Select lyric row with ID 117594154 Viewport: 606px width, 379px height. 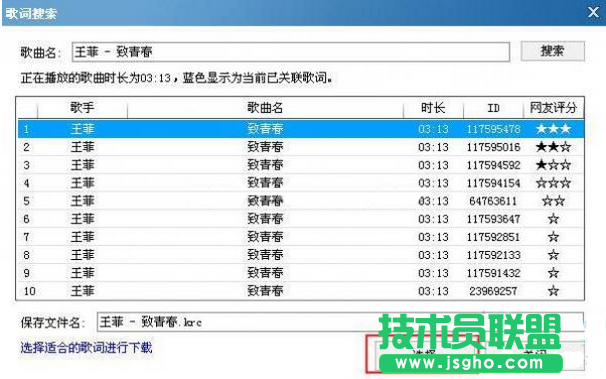tap(301, 183)
